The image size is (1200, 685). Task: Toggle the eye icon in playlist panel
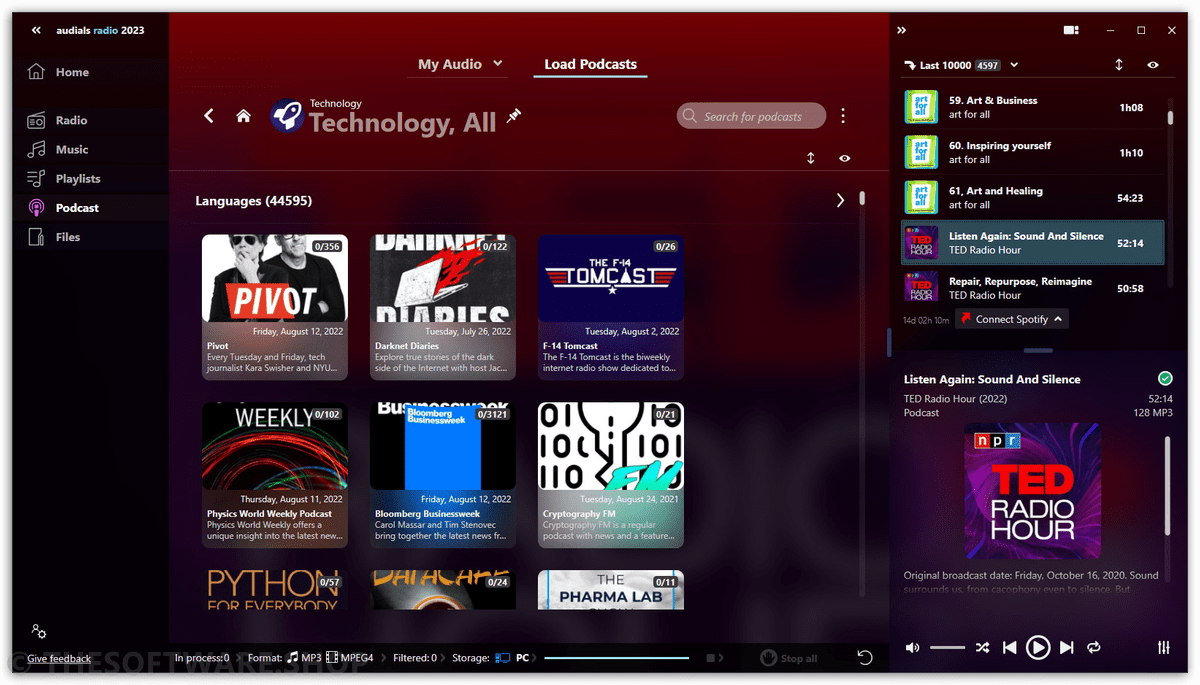[1153, 65]
